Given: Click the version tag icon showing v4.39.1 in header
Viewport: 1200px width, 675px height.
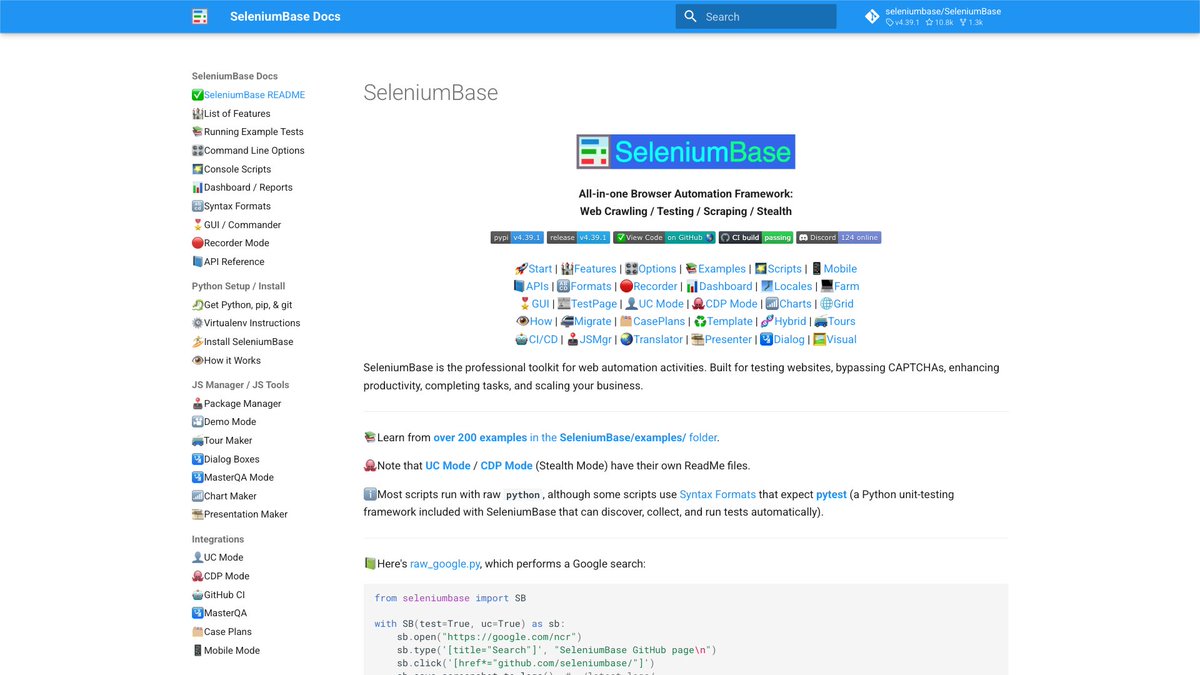Looking at the screenshot, I should pyautogui.click(x=890, y=21).
